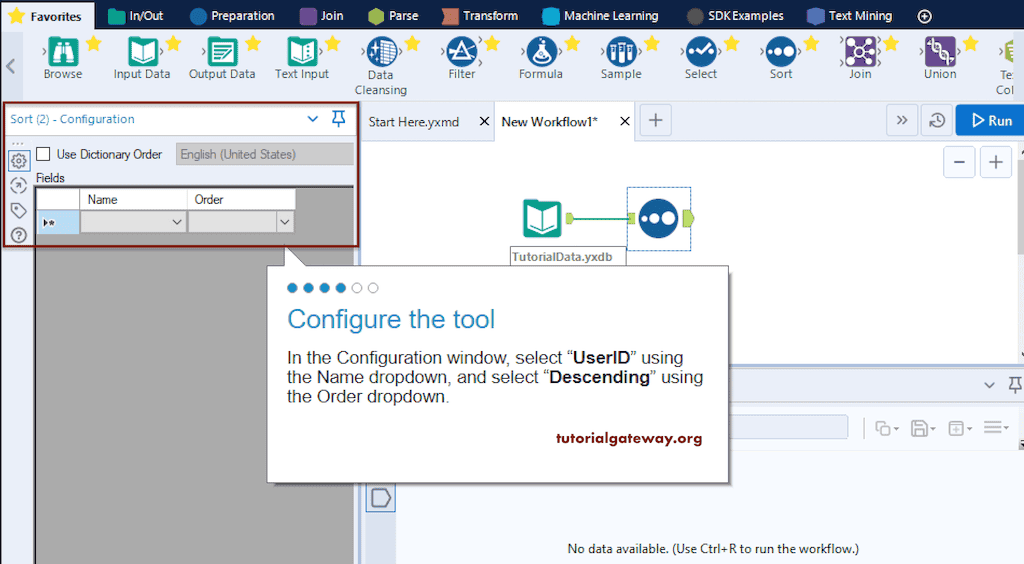Open the annotation tag icon in side panel
The width and height of the screenshot is (1024, 564).
coord(18,210)
